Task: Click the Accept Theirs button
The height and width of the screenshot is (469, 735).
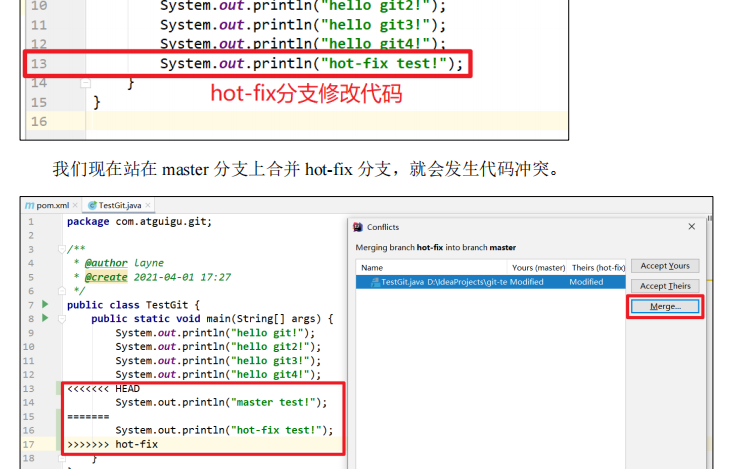Action: tap(665, 286)
